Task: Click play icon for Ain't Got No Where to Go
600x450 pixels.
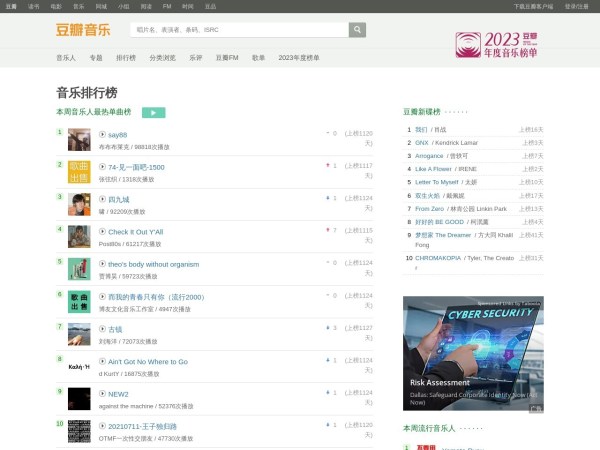Action: [x=102, y=361]
